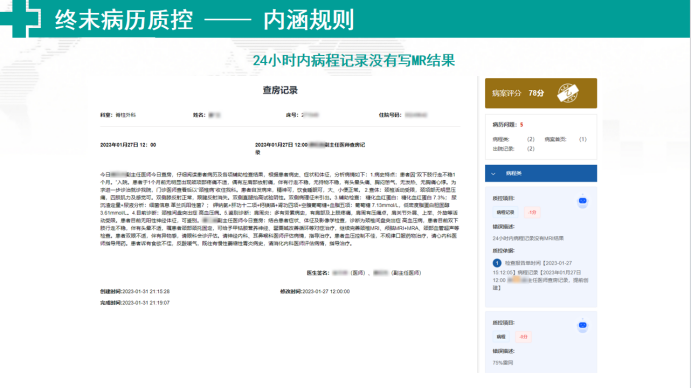Click the -1分 deduction badge

pos(532,213)
